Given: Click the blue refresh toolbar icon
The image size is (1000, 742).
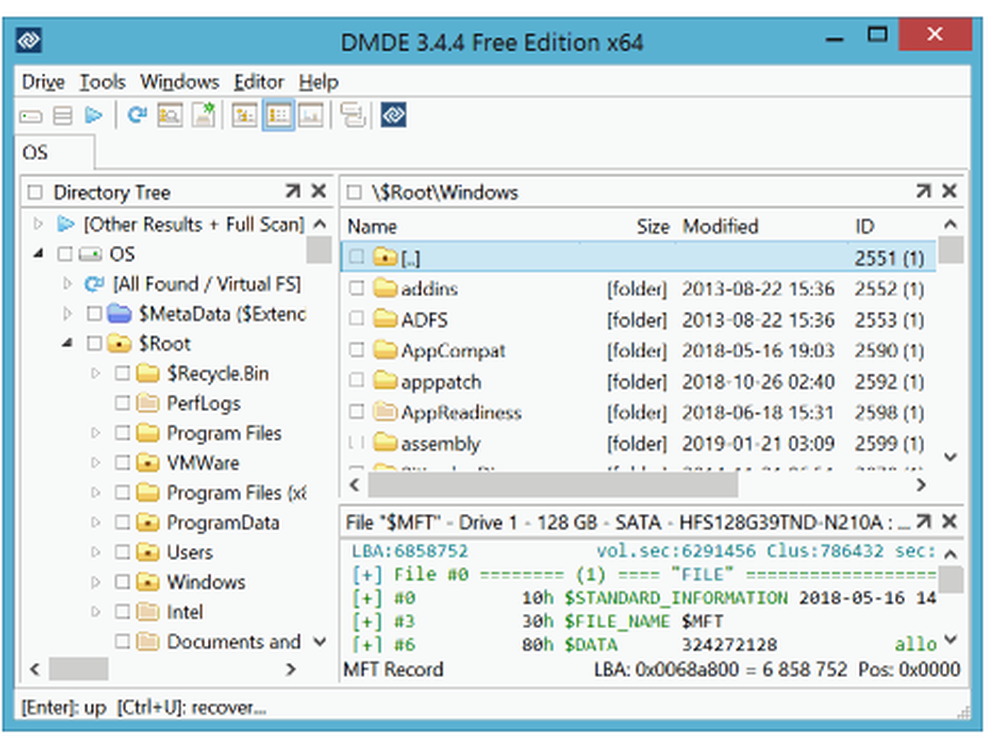Looking at the screenshot, I should click(137, 115).
